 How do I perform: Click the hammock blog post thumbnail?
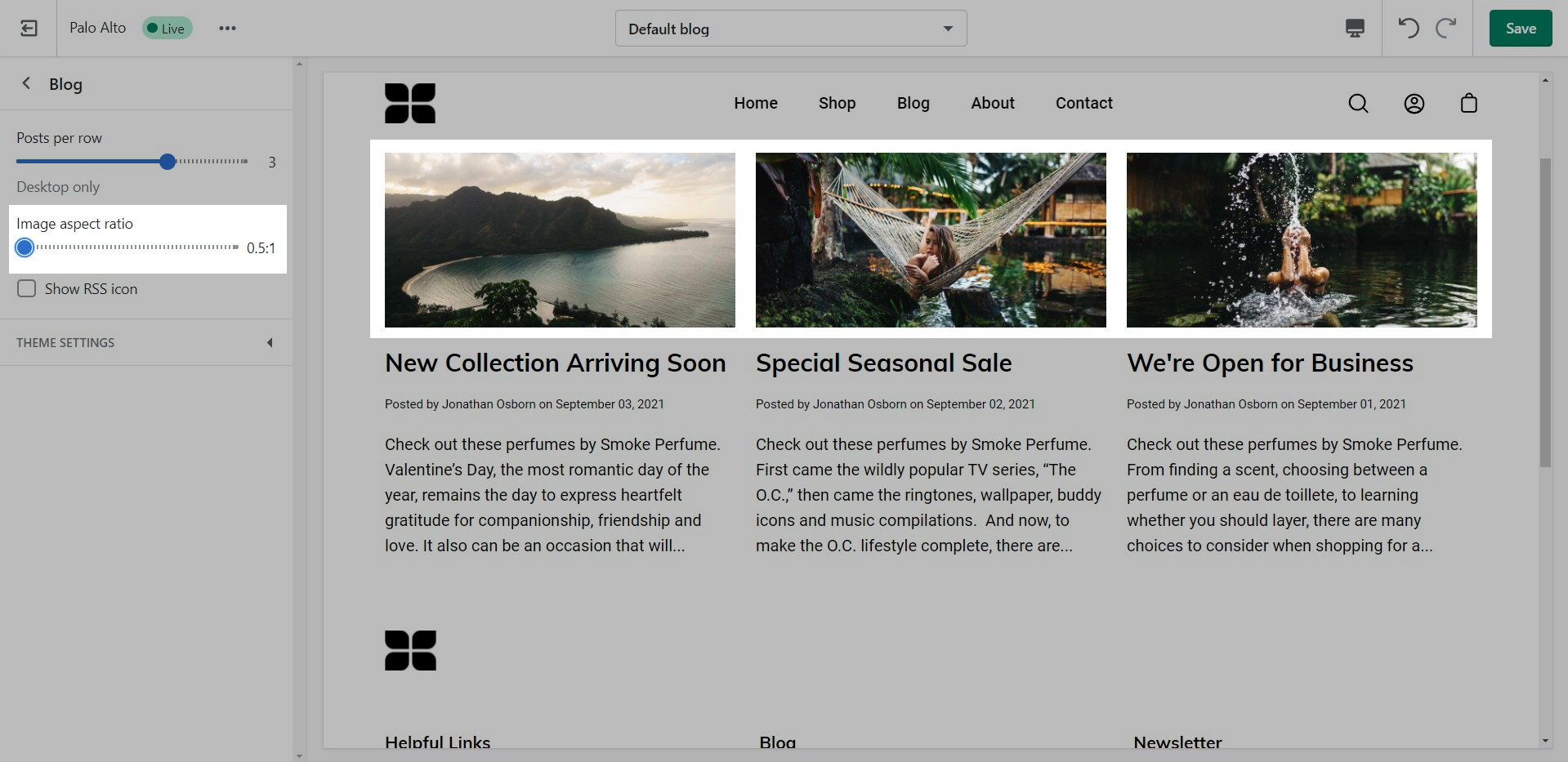[x=931, y=240]
